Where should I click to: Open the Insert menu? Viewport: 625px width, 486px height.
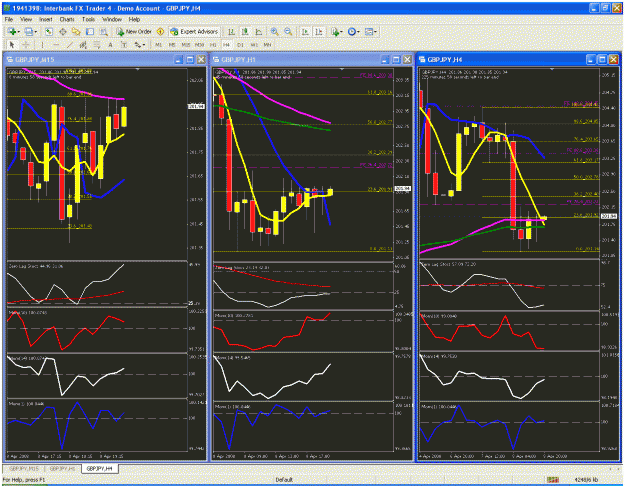click(x=45, y=19)
